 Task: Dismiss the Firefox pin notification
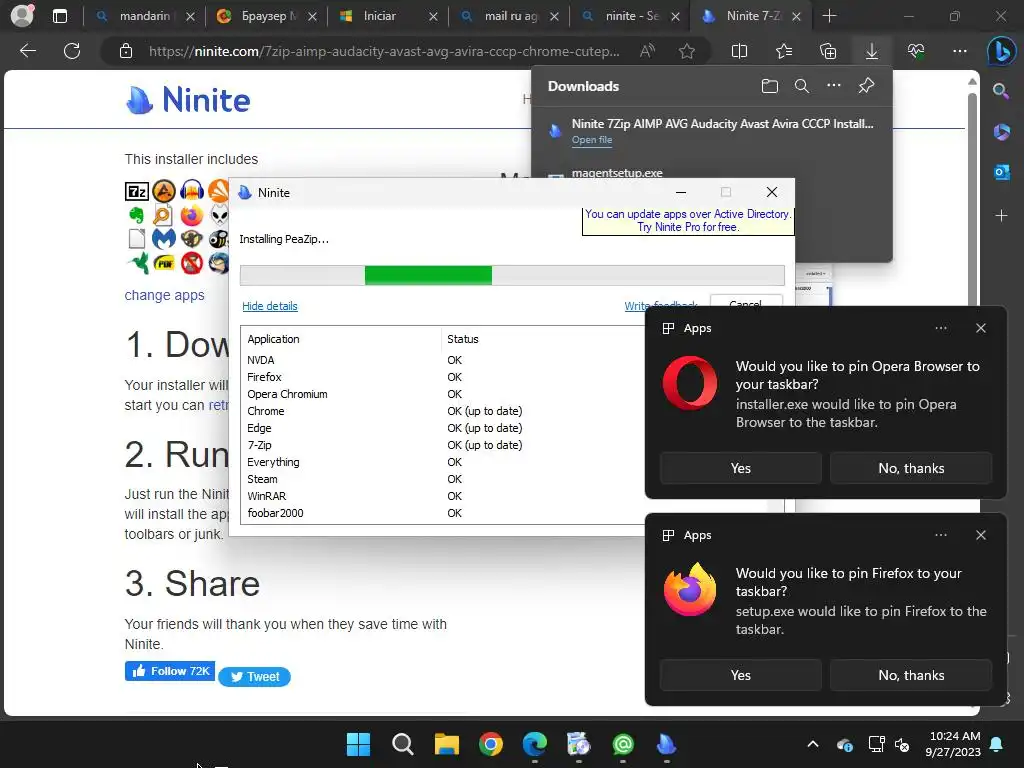tap(981, 536)
